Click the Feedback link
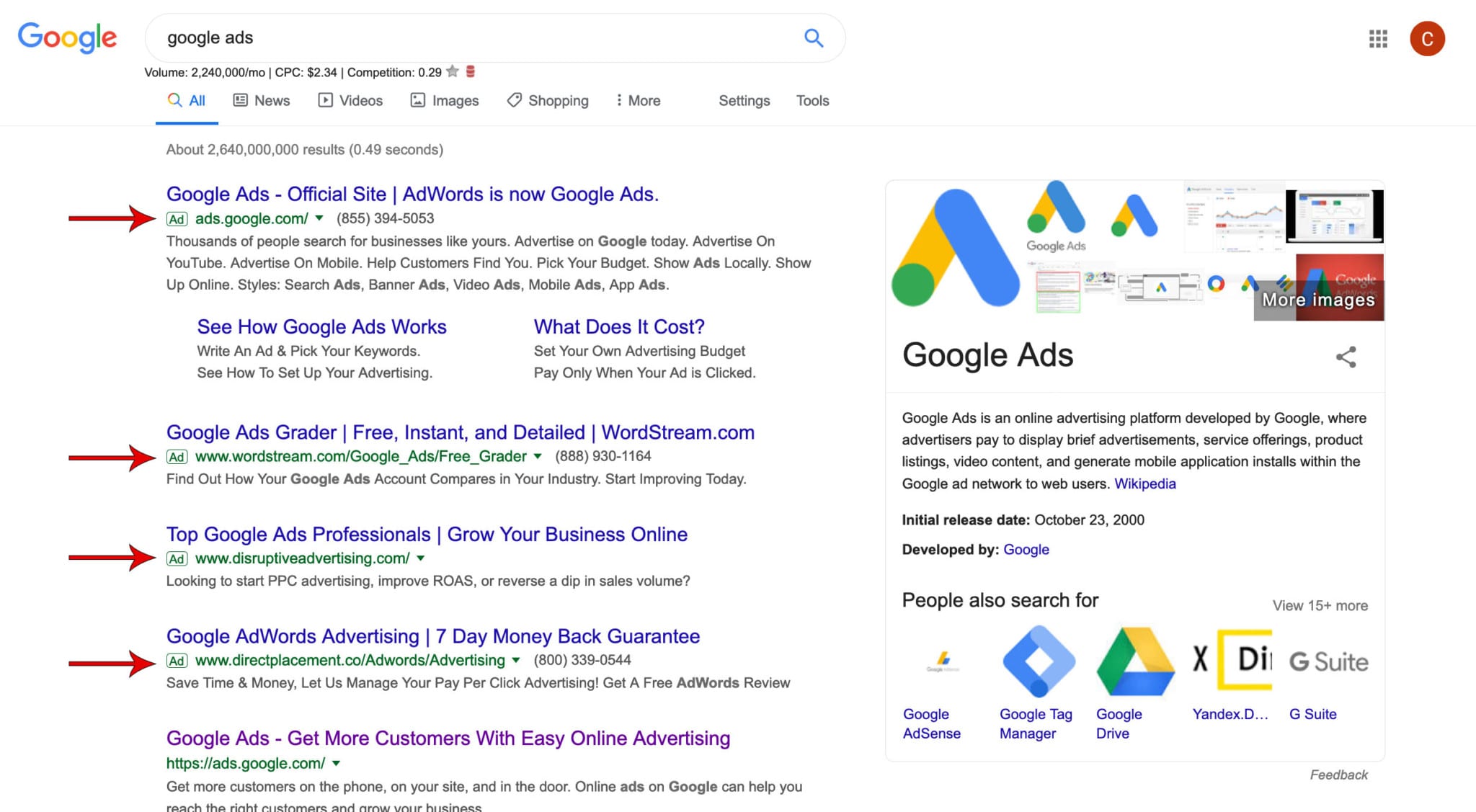The width and height of the screenshot is (1476, 812). 1338,775
